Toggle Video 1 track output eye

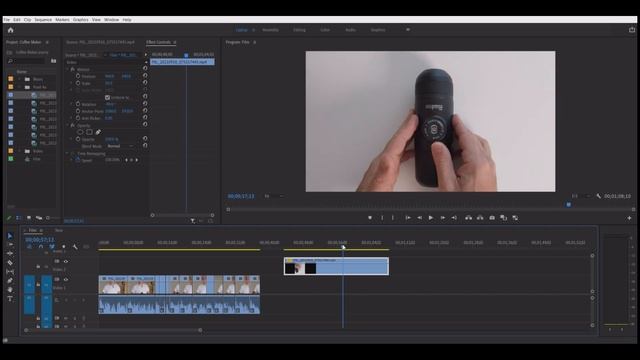point(66,280)
